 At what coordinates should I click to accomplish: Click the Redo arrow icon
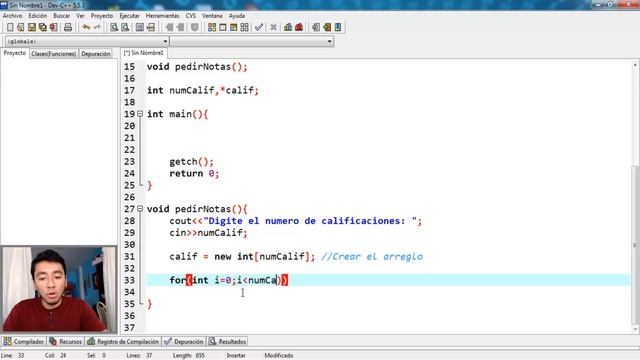tap(97, 27)
